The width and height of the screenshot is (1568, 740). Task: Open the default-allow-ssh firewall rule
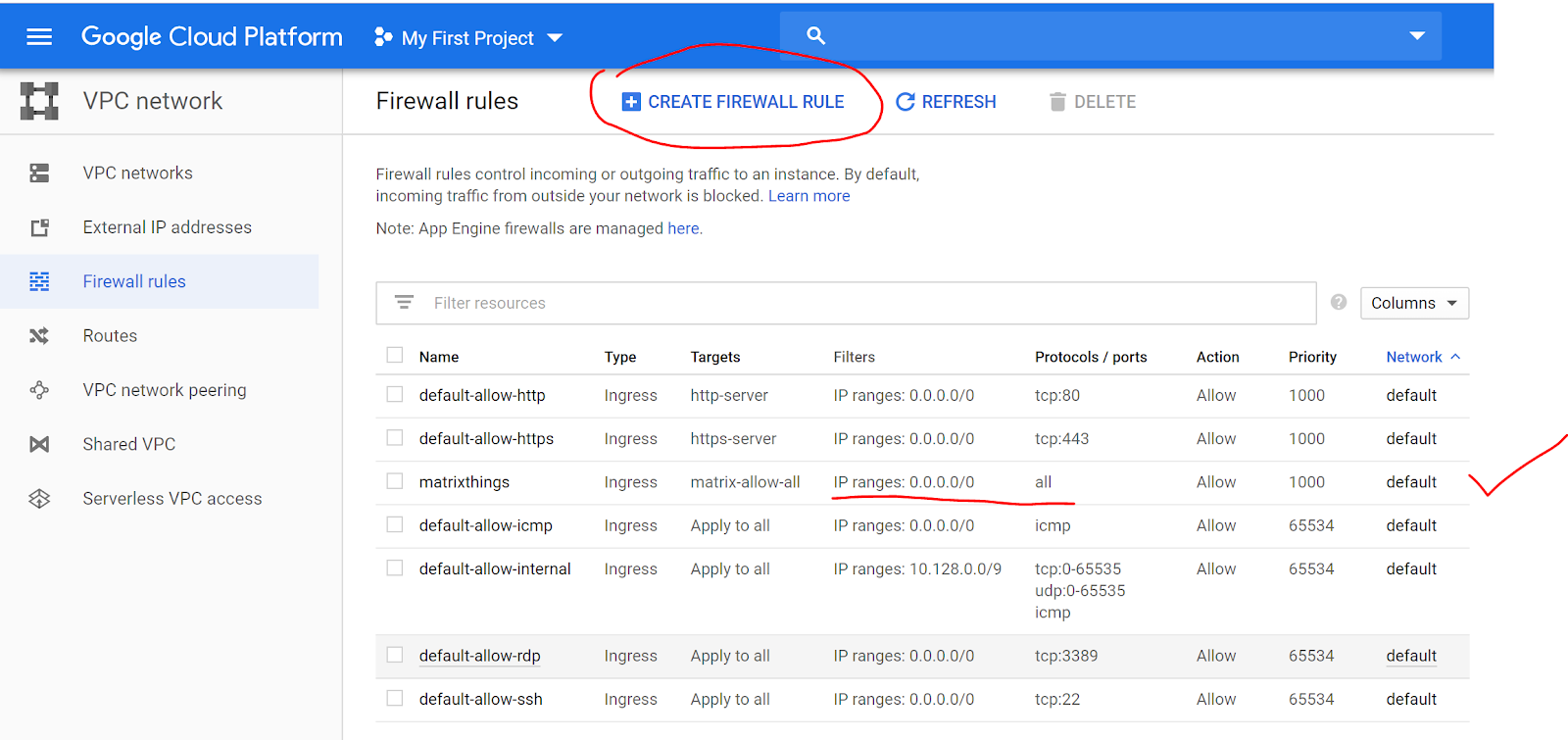tap(481, 699)
